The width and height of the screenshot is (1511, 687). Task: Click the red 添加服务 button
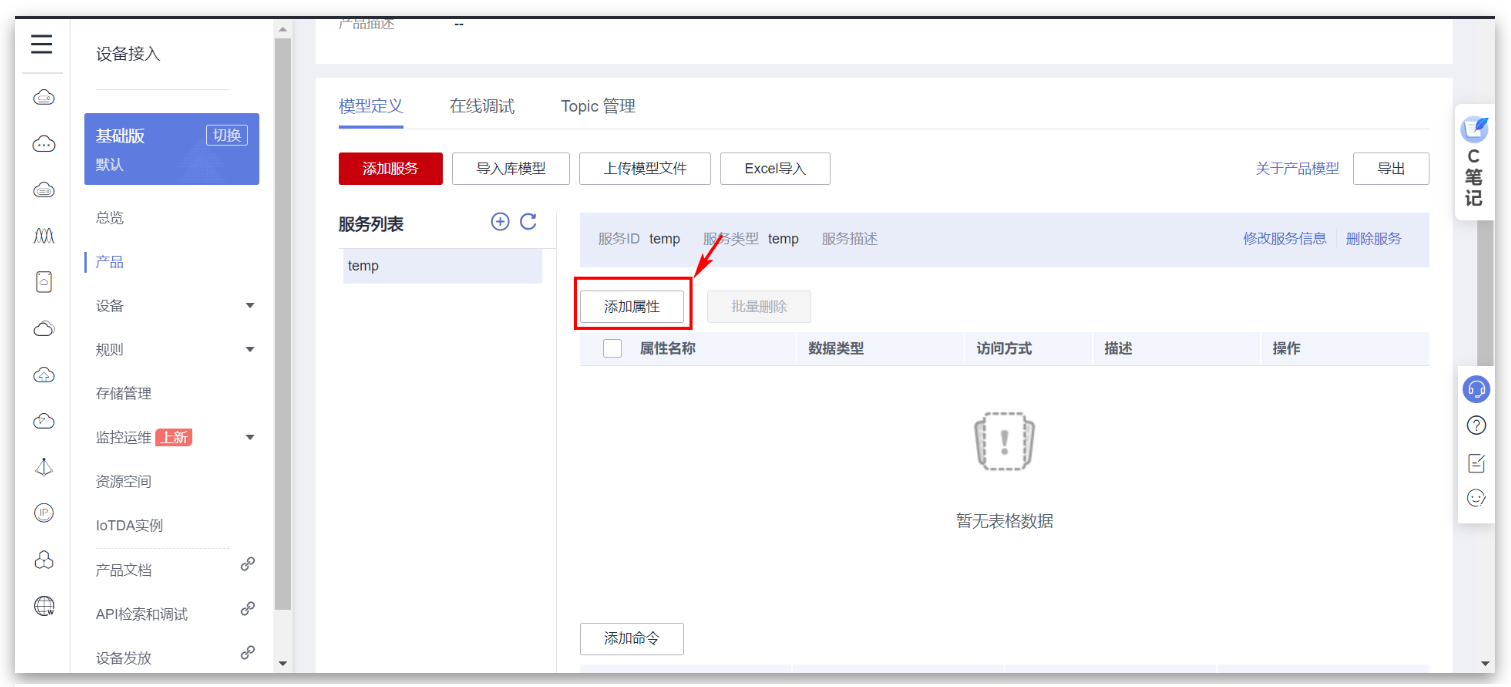pos(391,169)
